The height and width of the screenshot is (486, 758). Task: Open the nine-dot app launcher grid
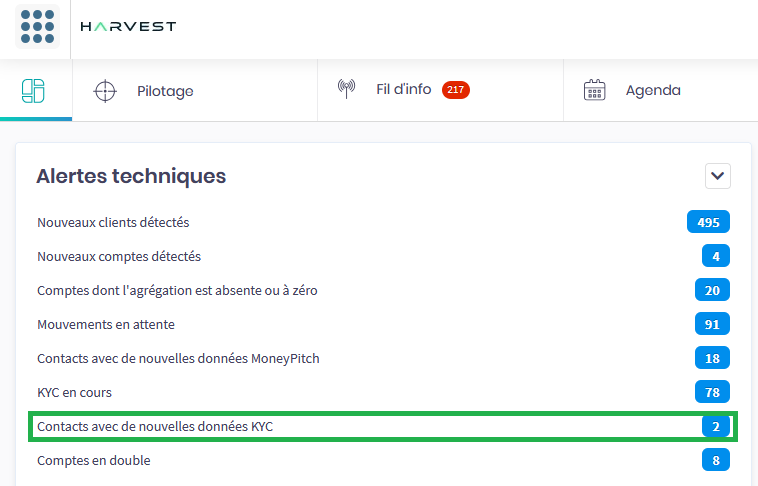tap(37, 27)
